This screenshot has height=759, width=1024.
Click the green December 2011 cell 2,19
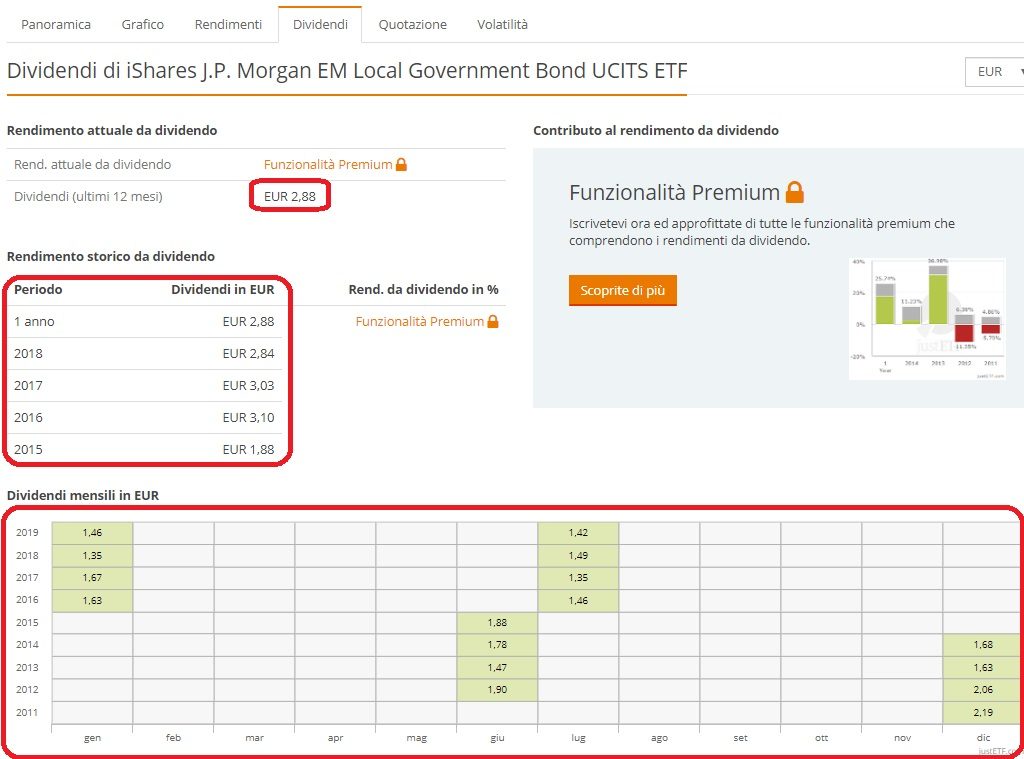(982, 712)
